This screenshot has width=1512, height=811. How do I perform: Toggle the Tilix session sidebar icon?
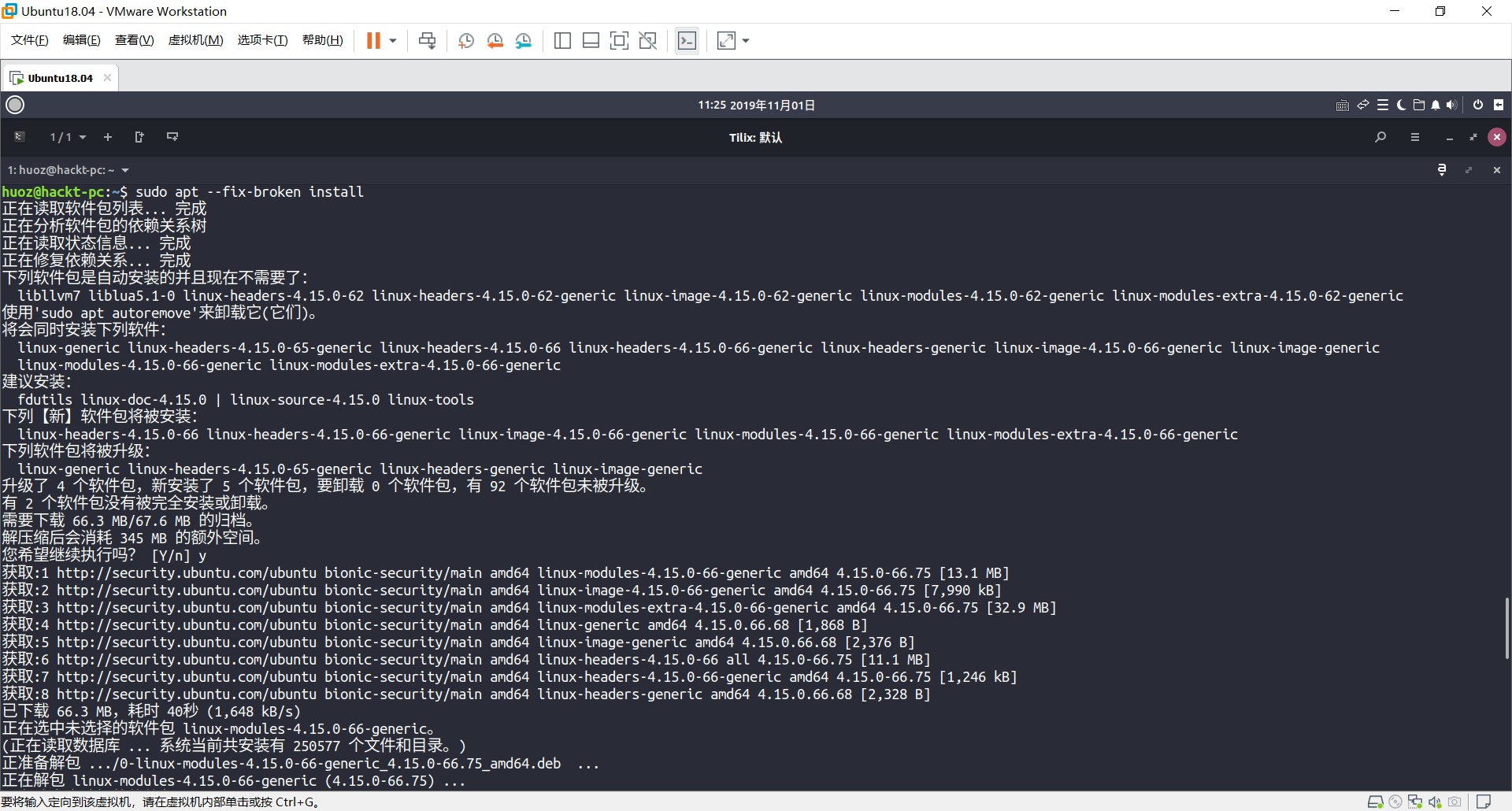click(x=20, y=137)
